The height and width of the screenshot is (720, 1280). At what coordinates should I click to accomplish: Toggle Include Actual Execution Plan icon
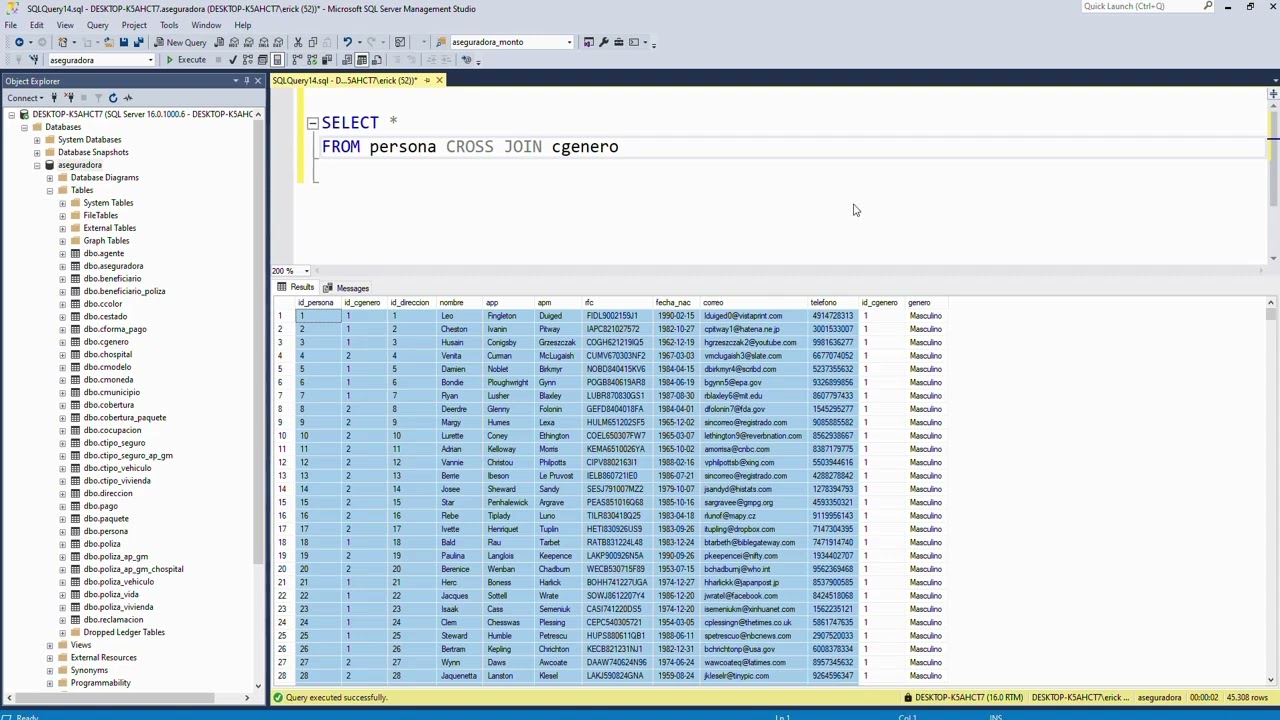pos(297,60)
